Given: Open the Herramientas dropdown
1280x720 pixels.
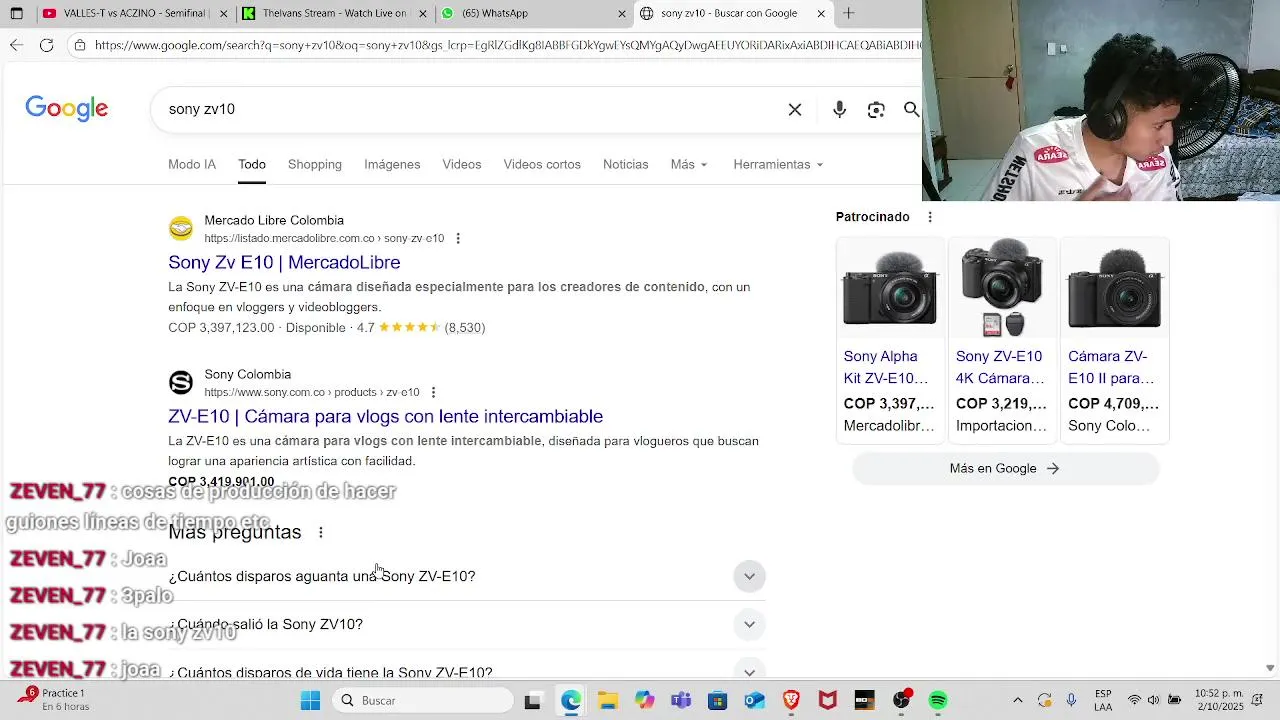Looking at the screenshot, I should [x=778, y=165].
